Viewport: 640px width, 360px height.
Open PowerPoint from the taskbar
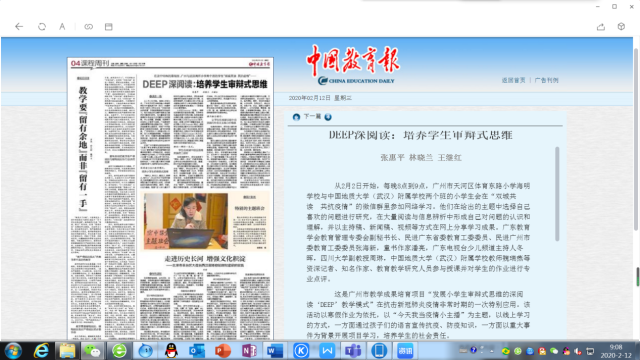(222, 351)
